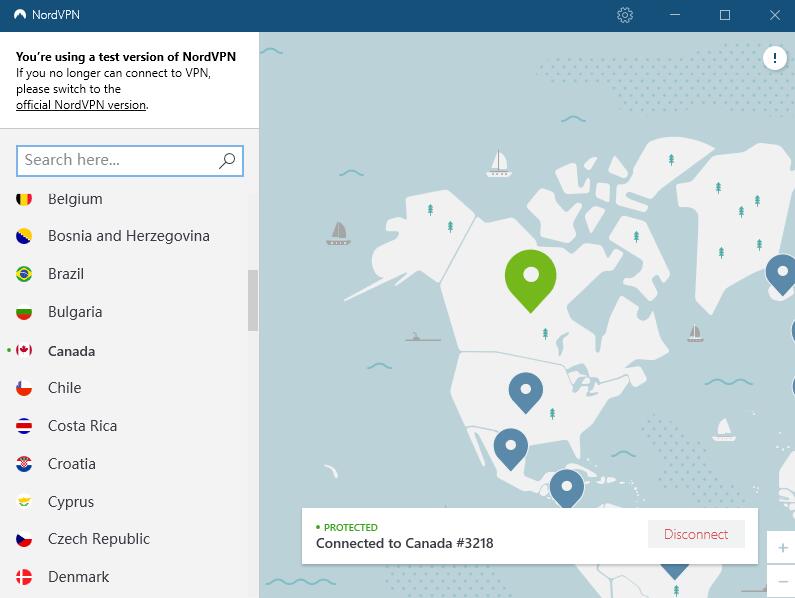Select the Mexico map pin
The width and height of the screenshot is (795, 598).
pyautogui.click(x=511, y=449)
